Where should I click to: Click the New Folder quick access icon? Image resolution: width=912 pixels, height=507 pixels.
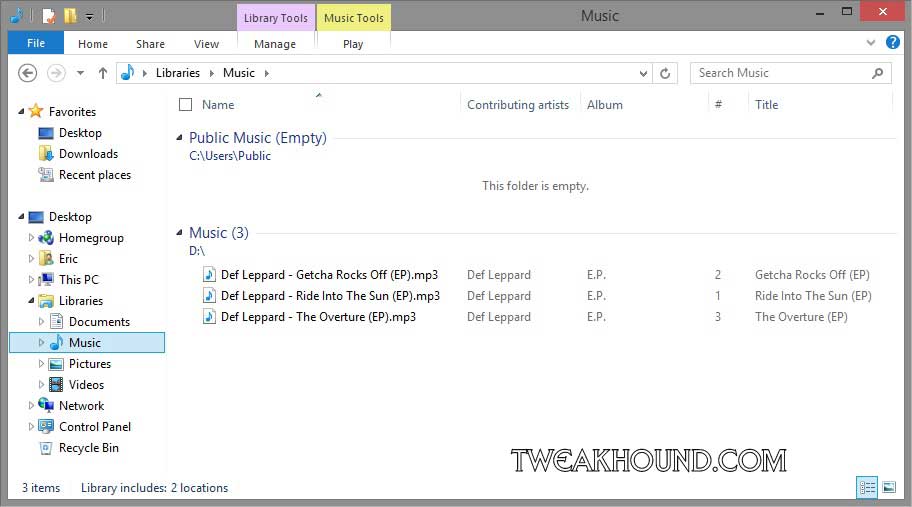(x=70, y=16)
